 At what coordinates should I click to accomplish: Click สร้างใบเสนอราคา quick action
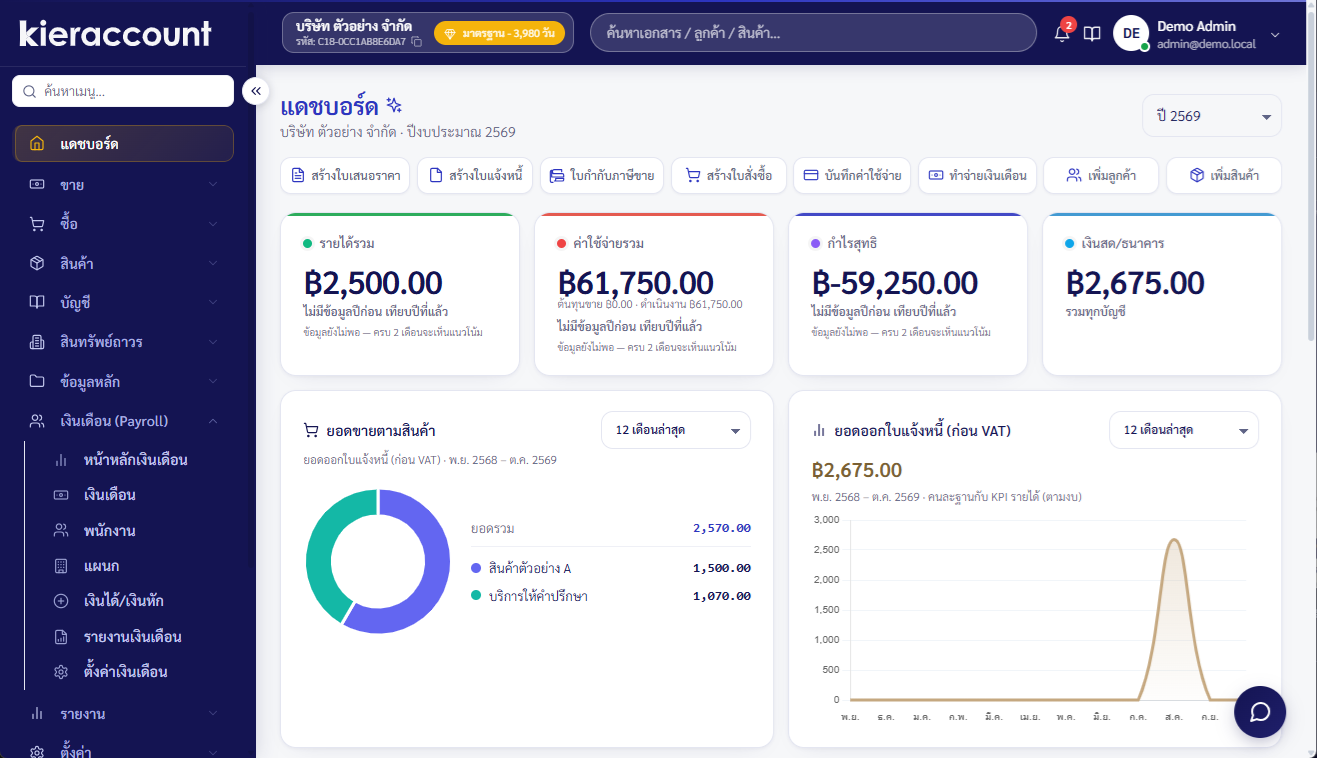pos(345,176)
